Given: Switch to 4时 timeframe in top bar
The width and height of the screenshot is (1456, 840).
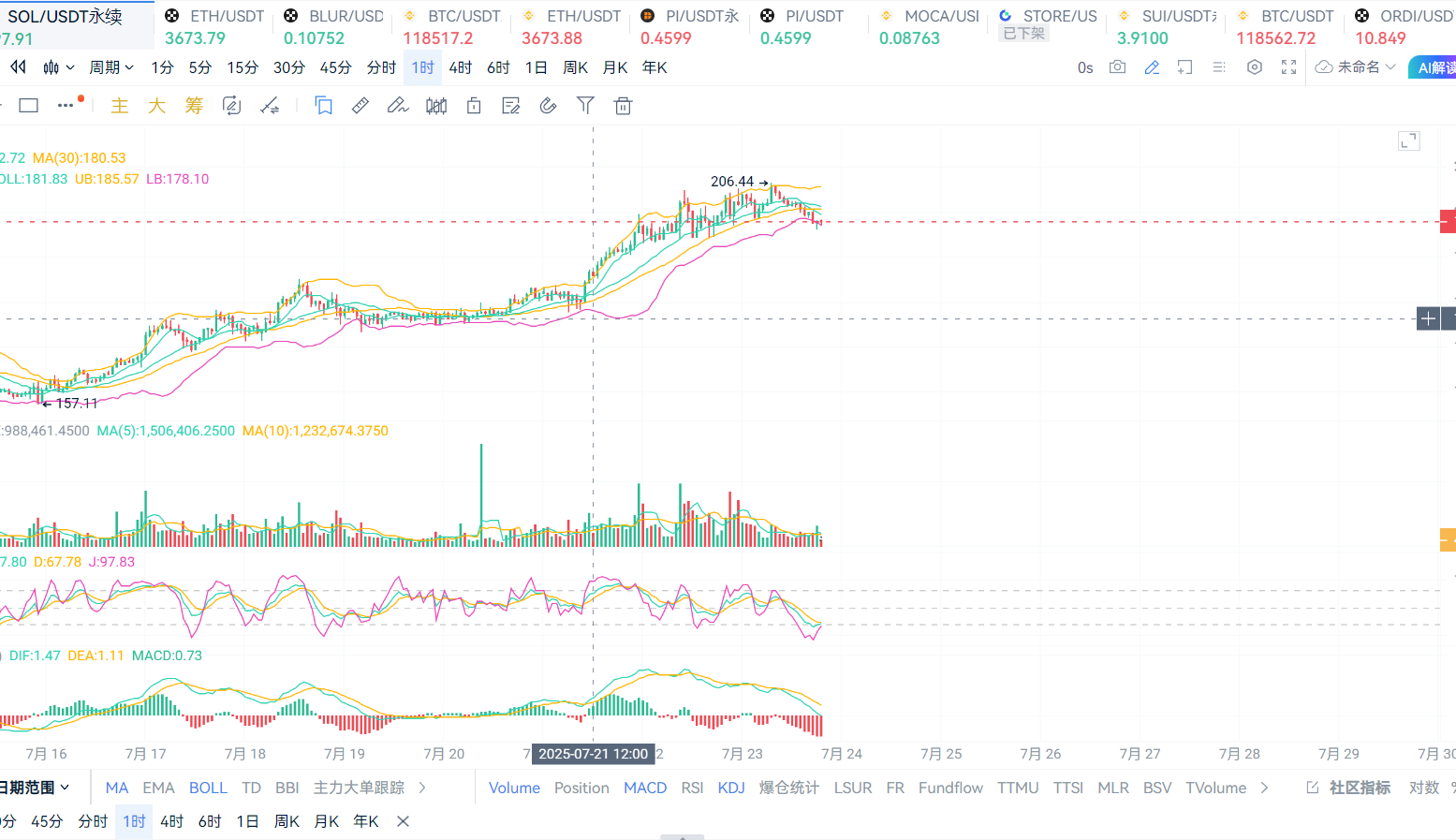Looking at the screenshot, I should coord(461,67).
